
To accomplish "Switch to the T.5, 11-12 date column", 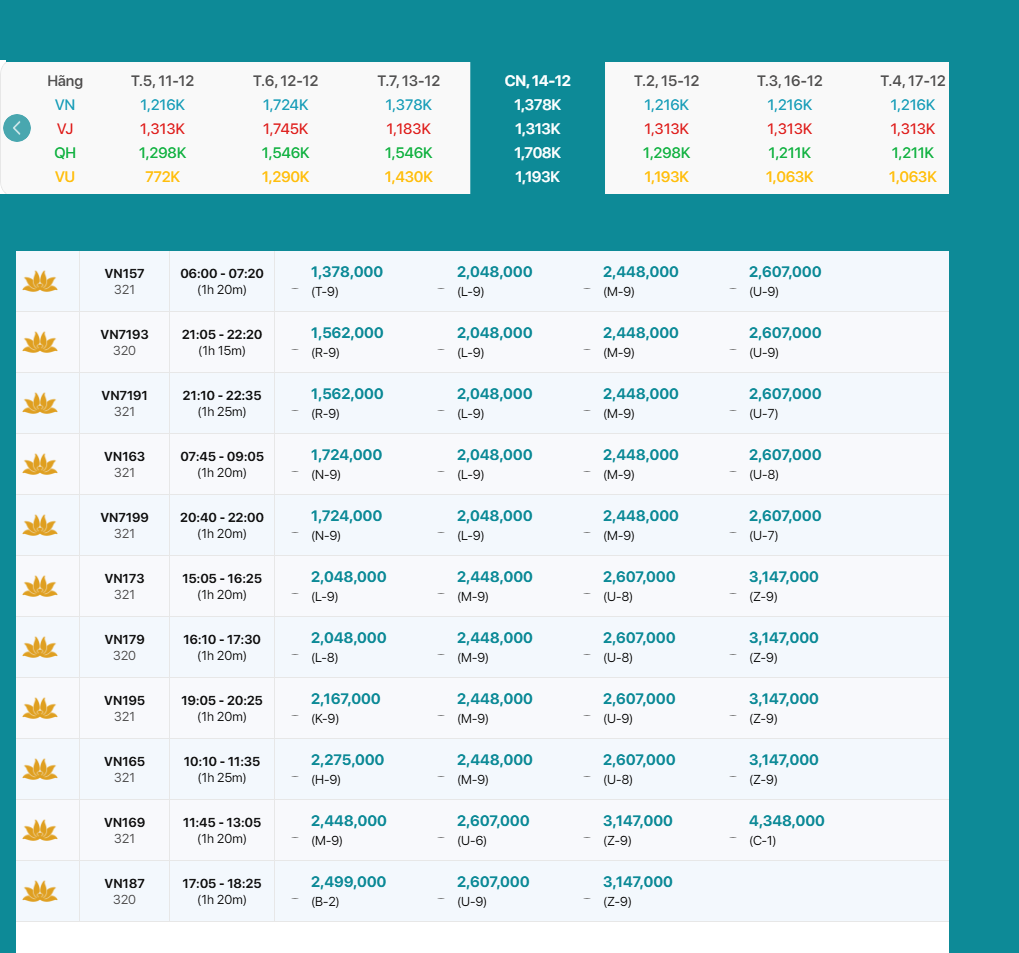I will pyautogui.click(x=162, y=81).
